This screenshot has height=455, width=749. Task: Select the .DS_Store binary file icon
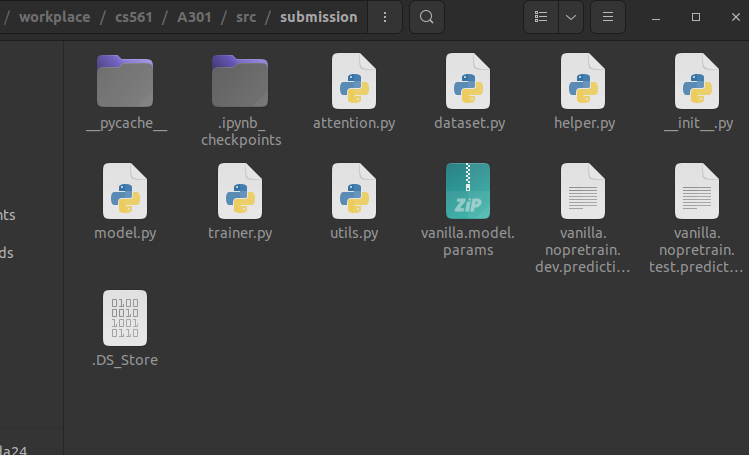coord(125,318)
